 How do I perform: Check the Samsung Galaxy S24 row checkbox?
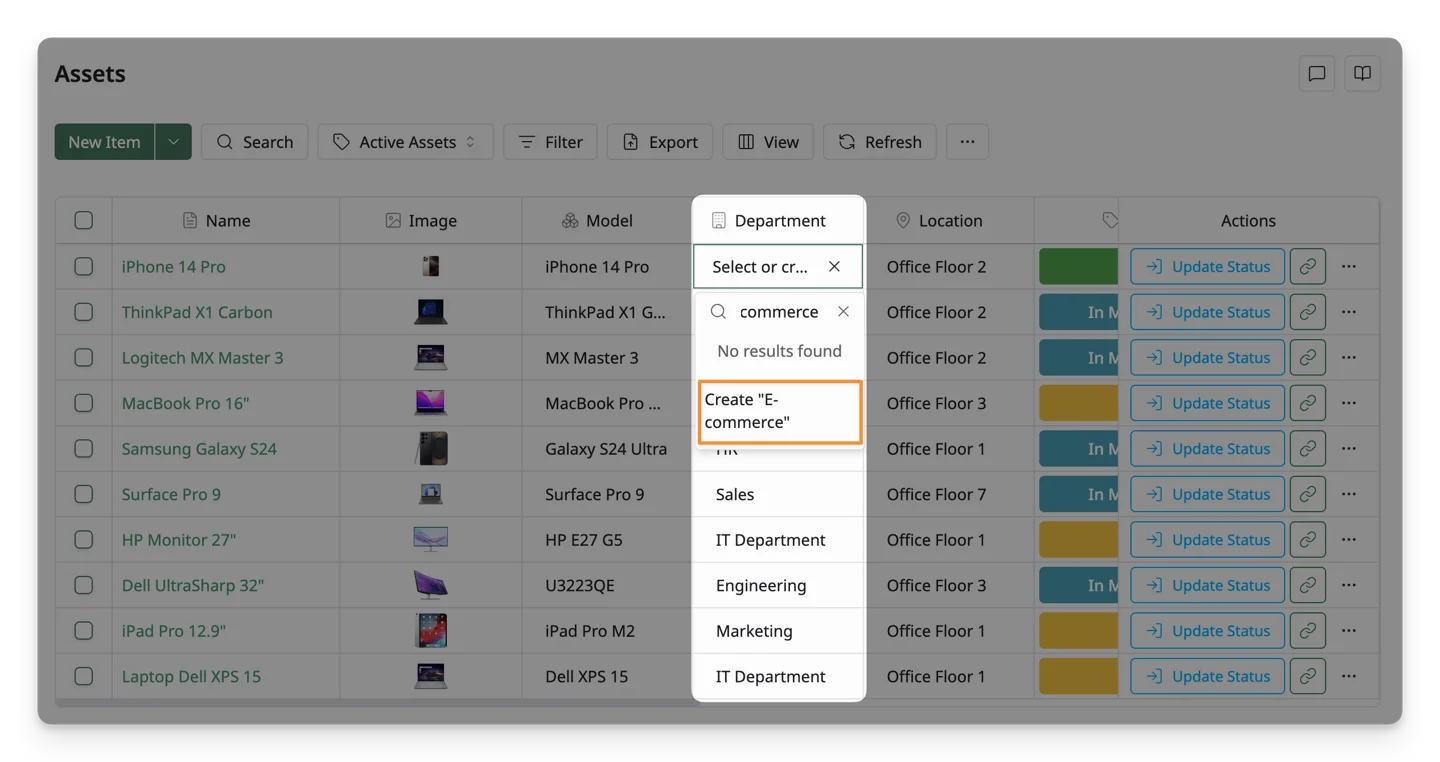84,448
